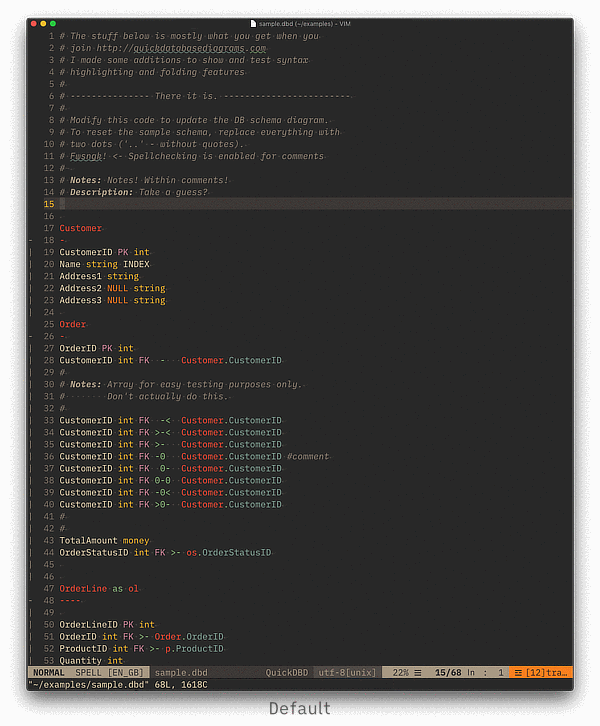Click the QuickDBD filetype label

pos(287,673)
